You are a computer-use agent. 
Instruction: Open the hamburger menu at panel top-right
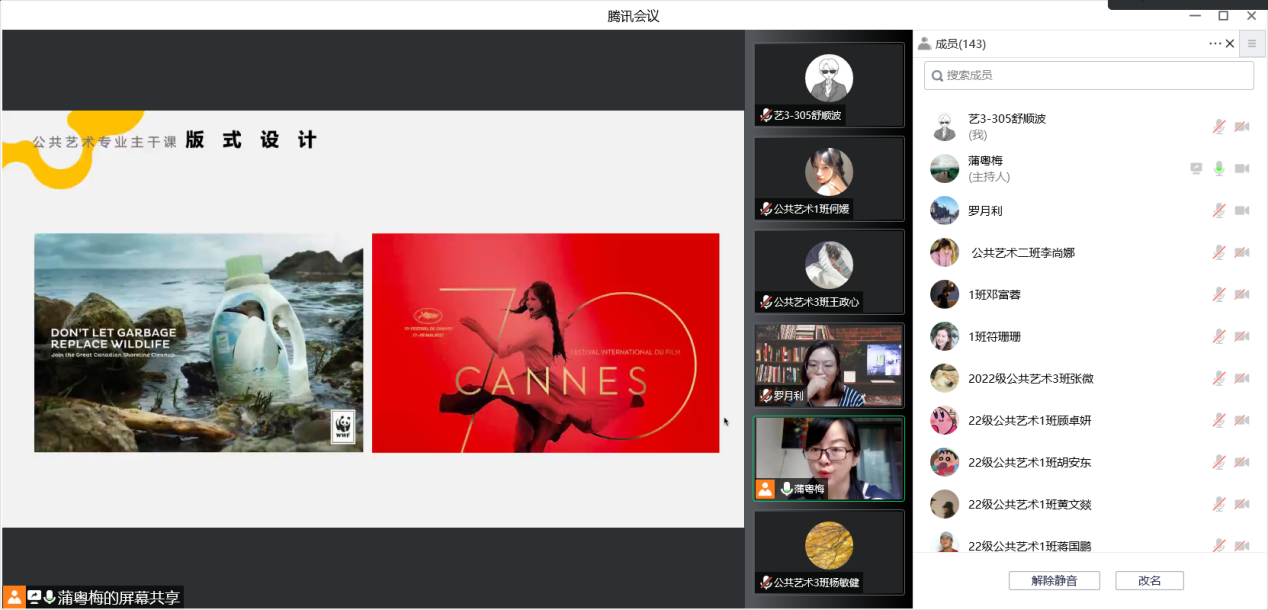(x=1251, y=44)
